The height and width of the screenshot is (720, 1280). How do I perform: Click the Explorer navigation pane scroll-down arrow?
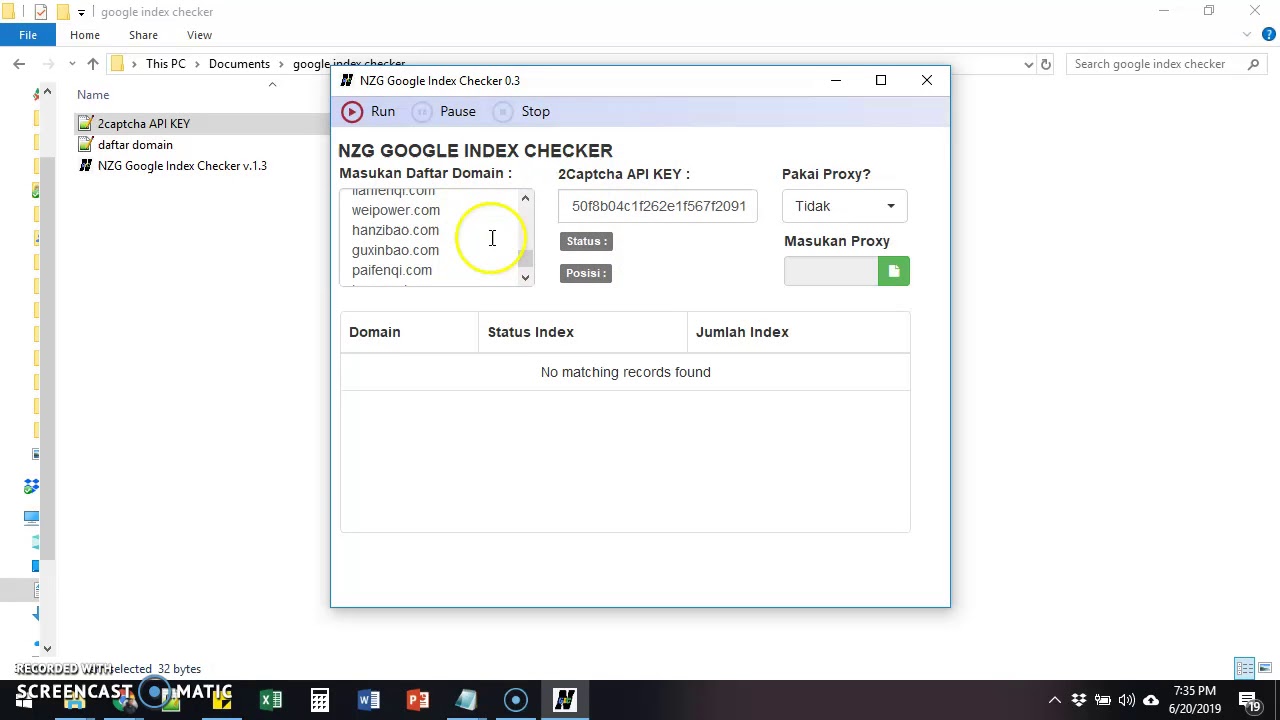pyautogui.click(x=46, y=649)
